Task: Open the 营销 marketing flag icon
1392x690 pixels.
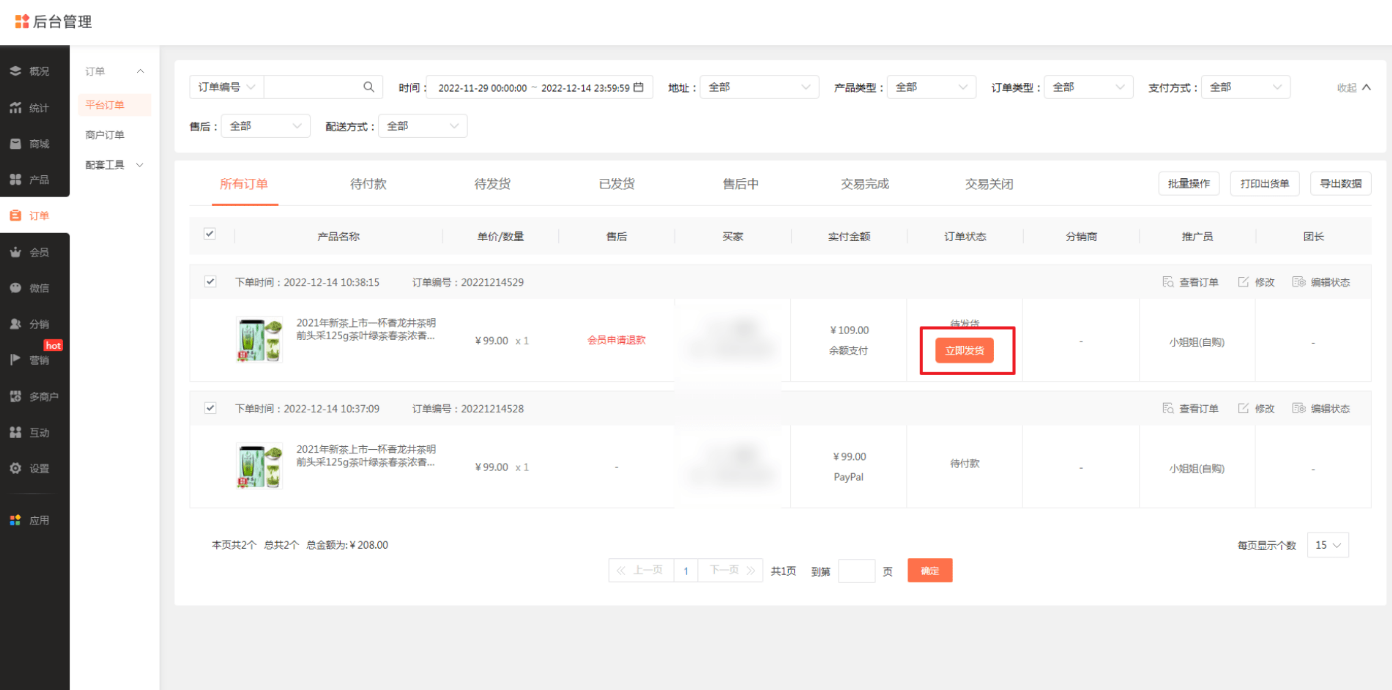Action: (15, 360)
